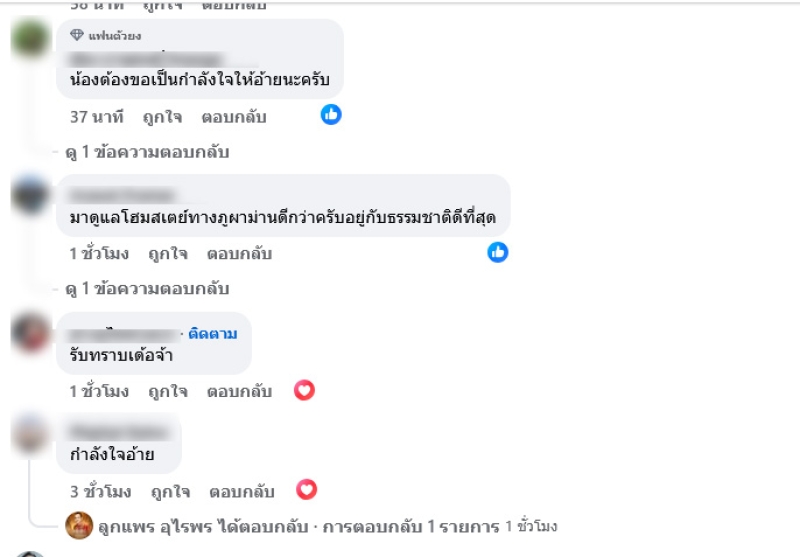Click the fan badge diamond icon

[76, 36]
